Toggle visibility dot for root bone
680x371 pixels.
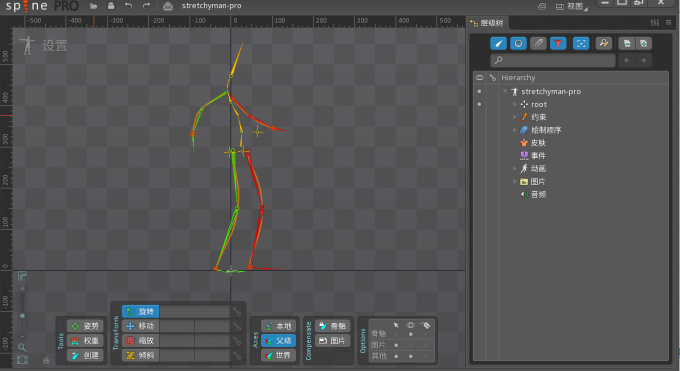[479, 104]
